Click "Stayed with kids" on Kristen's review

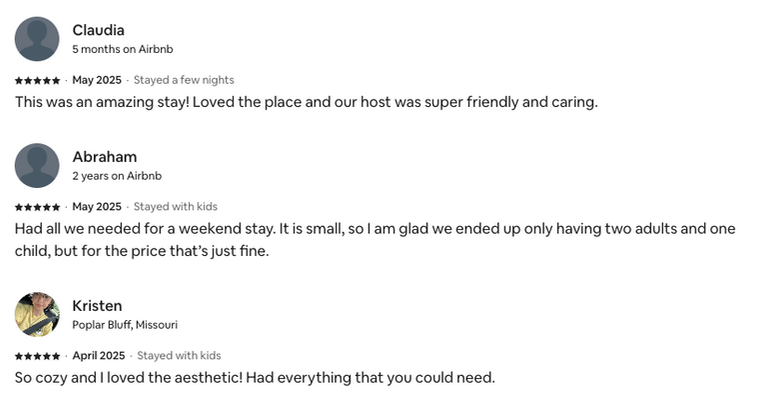(178, 356)
